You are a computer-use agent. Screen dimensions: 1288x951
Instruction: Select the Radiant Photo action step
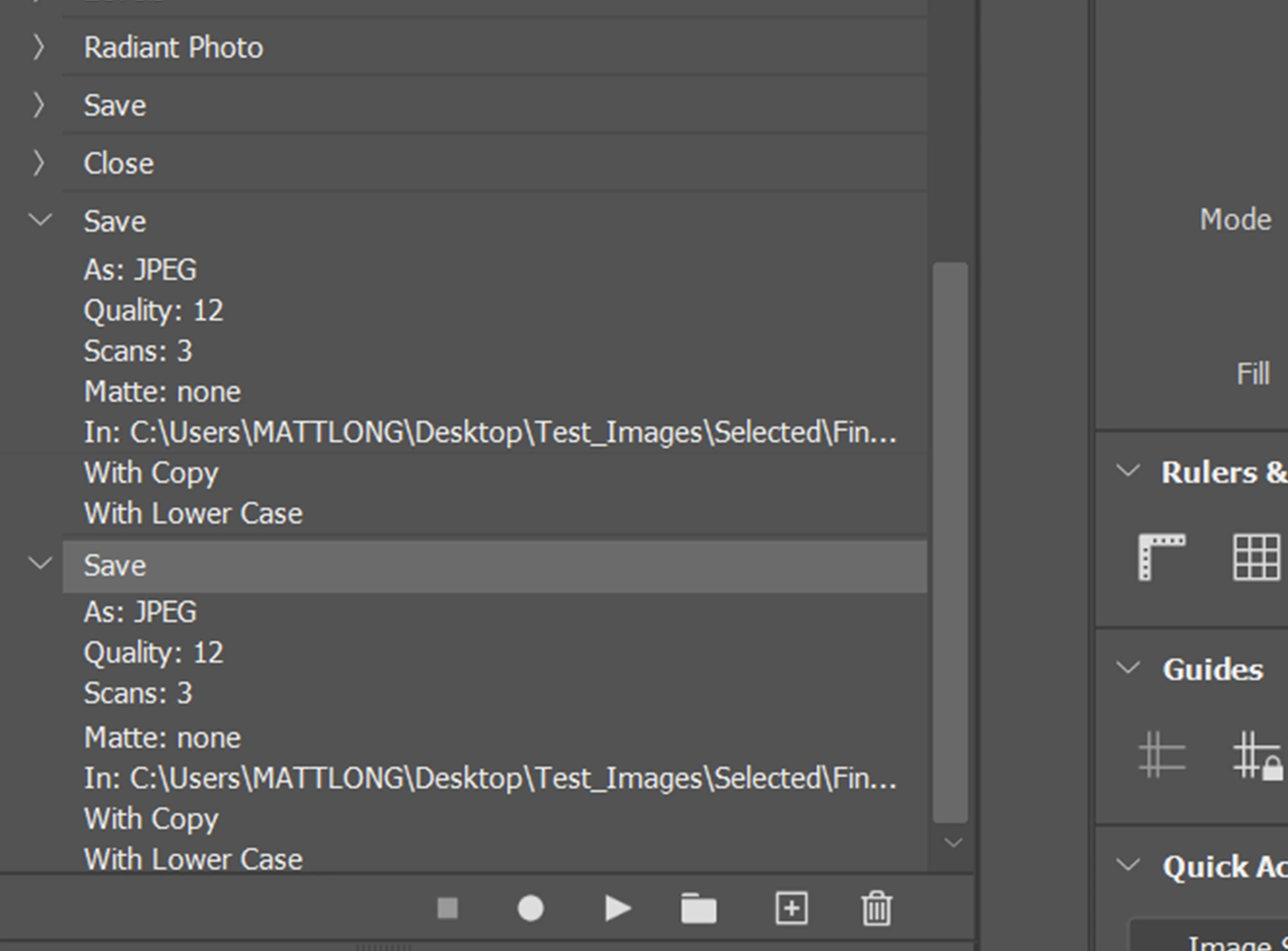(173, 47)
